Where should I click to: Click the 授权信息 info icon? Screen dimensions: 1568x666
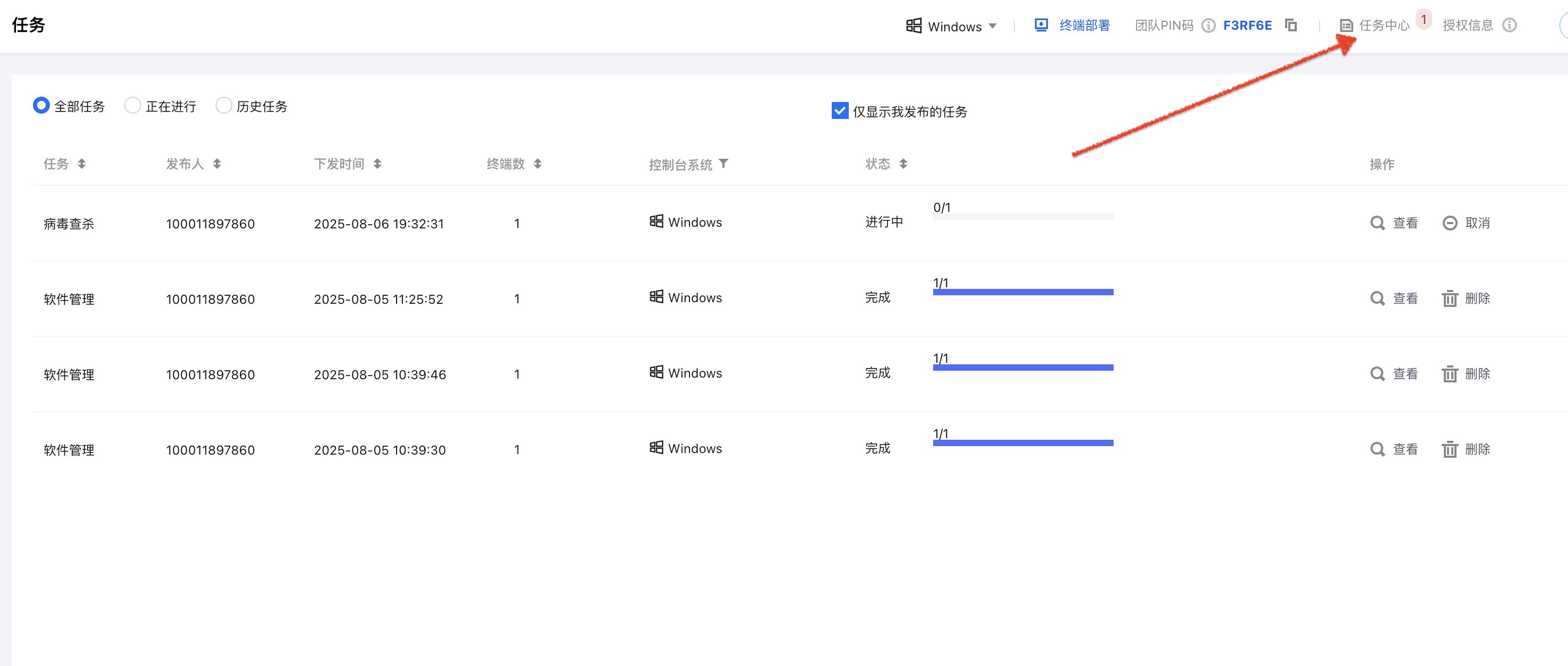click(1510, 25)
